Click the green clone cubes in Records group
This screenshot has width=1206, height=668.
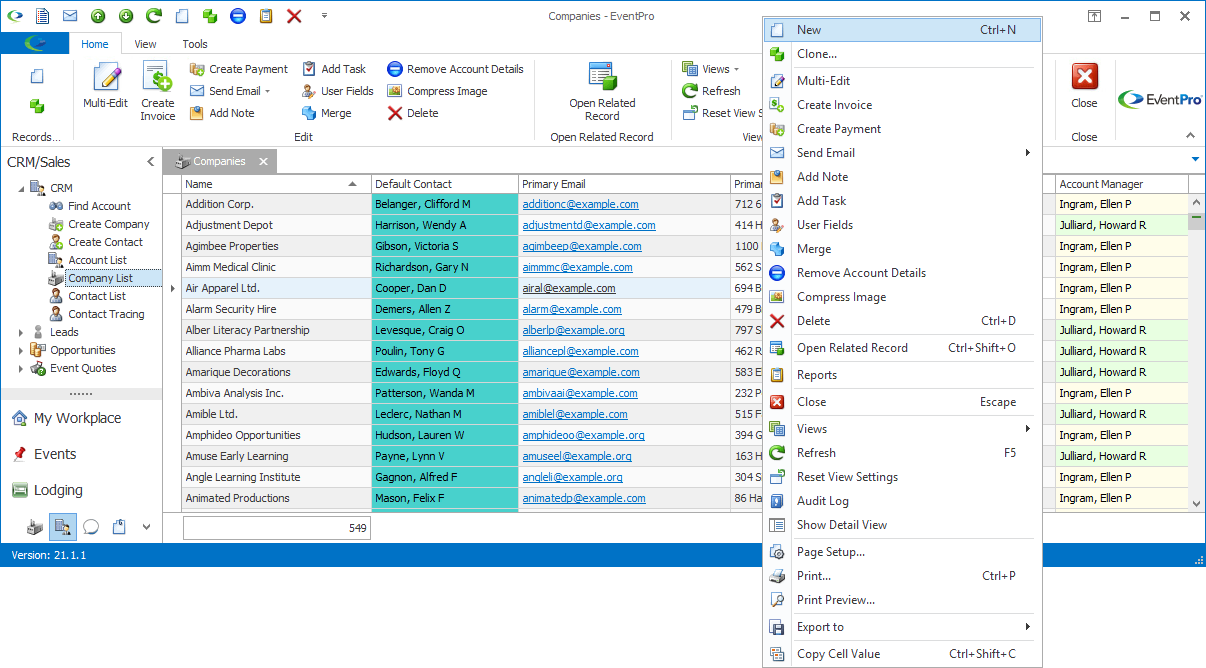37,106
